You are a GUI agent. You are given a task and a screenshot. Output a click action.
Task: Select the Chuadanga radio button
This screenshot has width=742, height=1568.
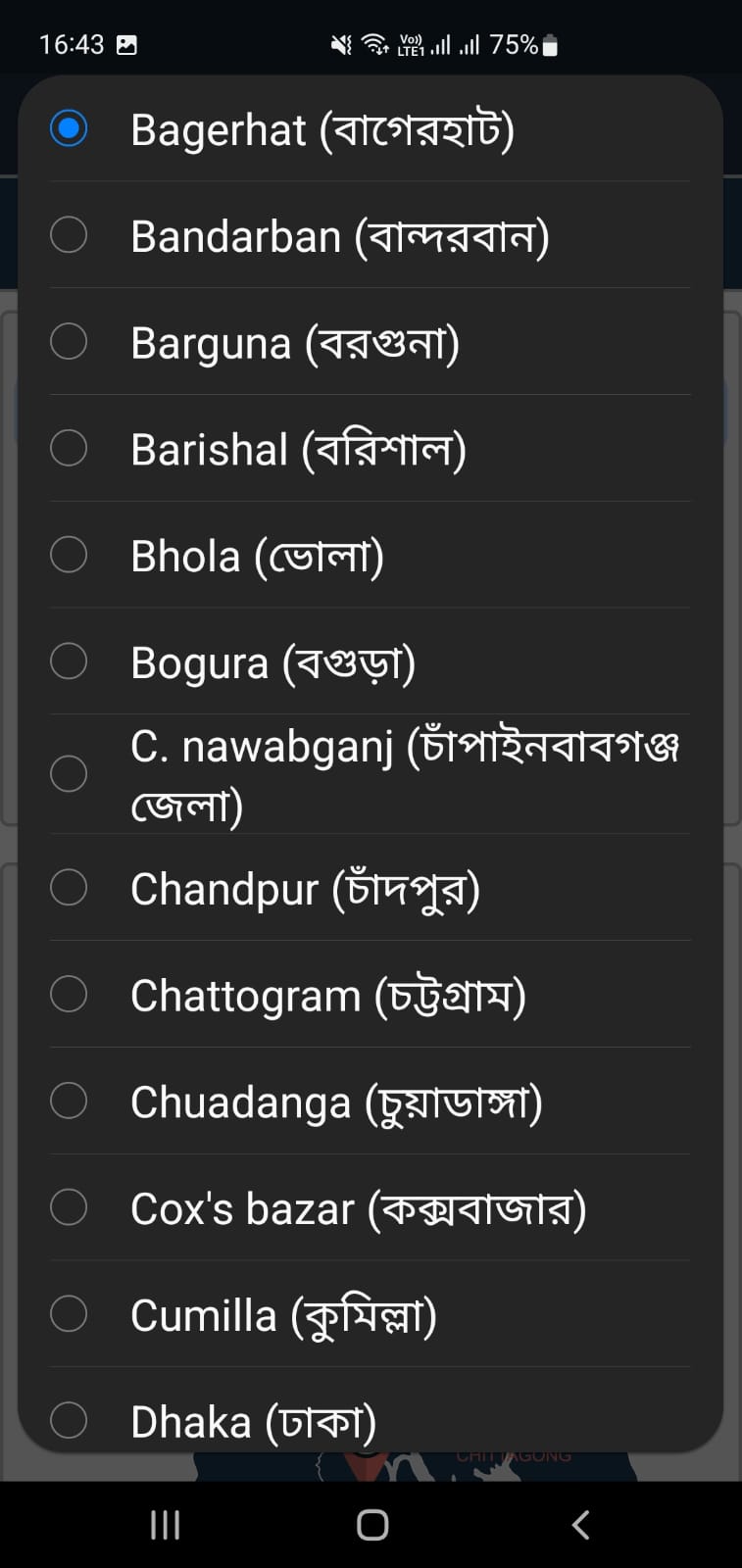tap(69, 1101)
